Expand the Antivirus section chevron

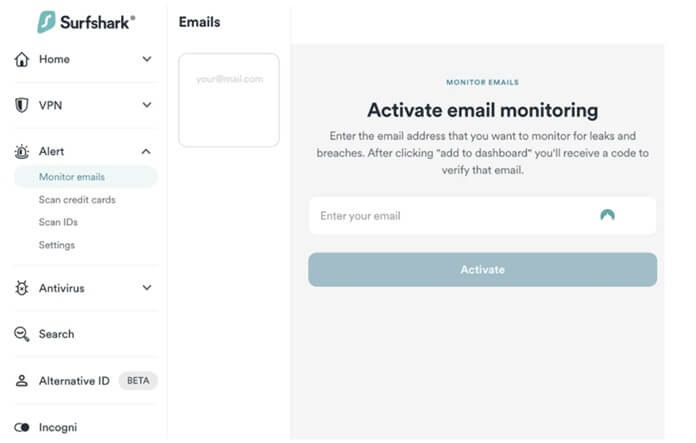146,288
